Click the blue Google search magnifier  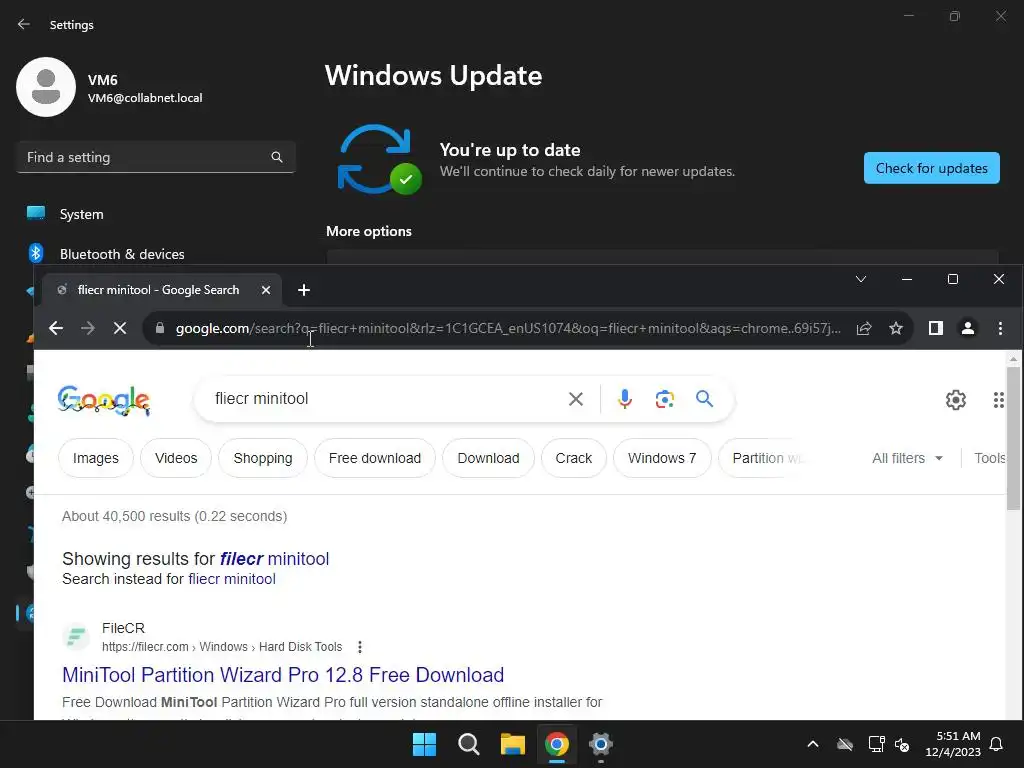click(704, 398)
